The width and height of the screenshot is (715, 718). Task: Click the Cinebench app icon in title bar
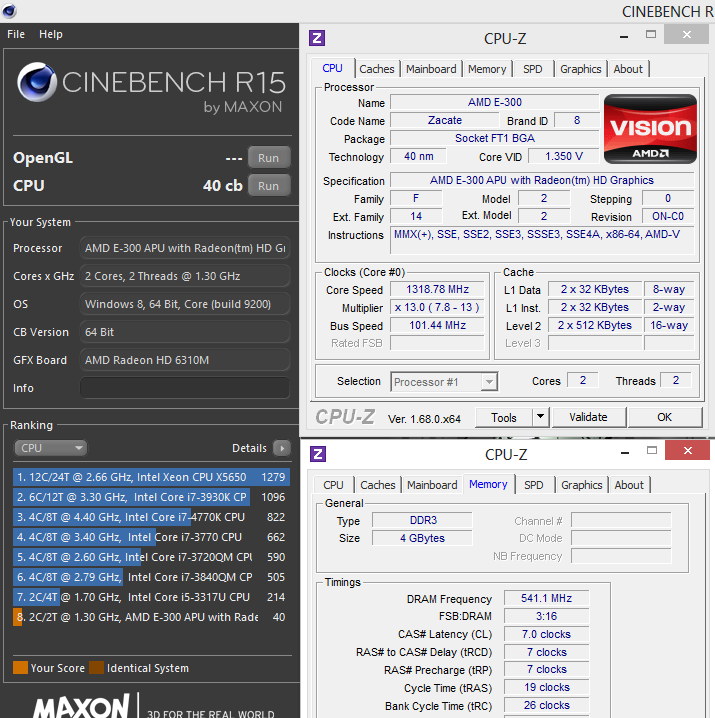click(9, 10)
